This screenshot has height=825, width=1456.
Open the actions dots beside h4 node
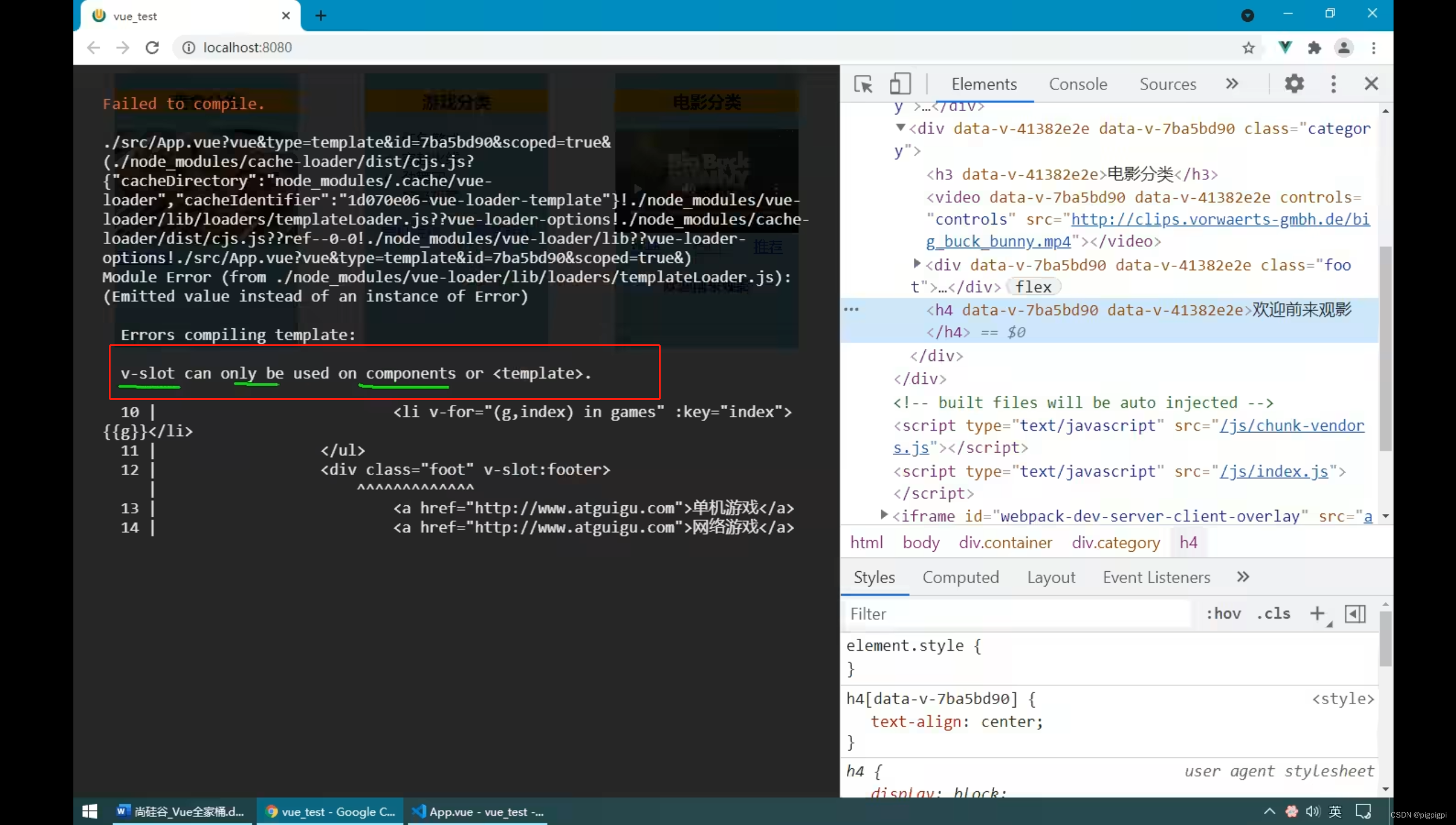click(x=851, y=309)
